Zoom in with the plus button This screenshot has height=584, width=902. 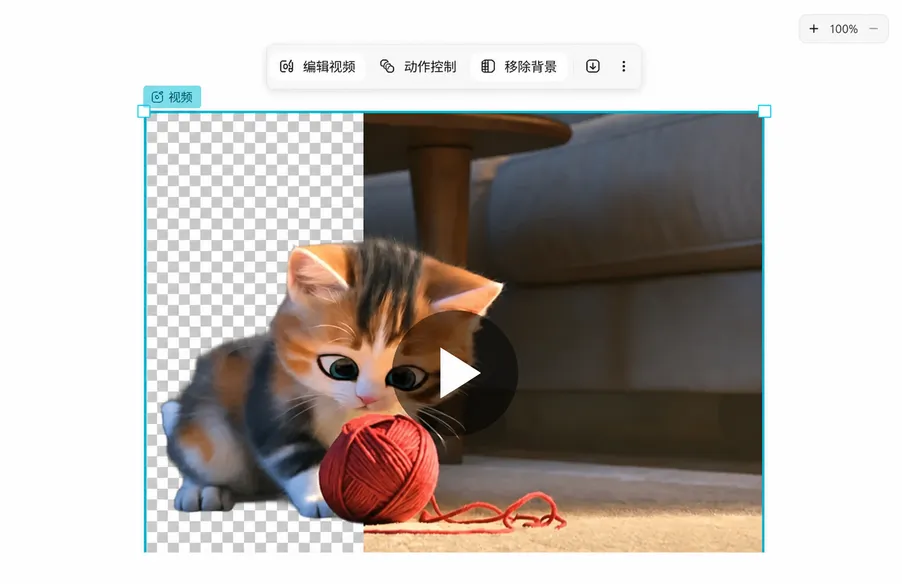[x=813, y=29]
